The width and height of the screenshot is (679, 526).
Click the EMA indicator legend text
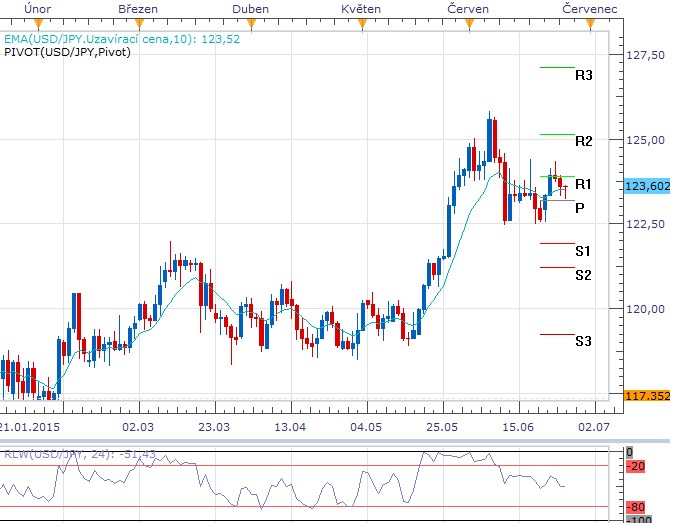tap(122, 39)
